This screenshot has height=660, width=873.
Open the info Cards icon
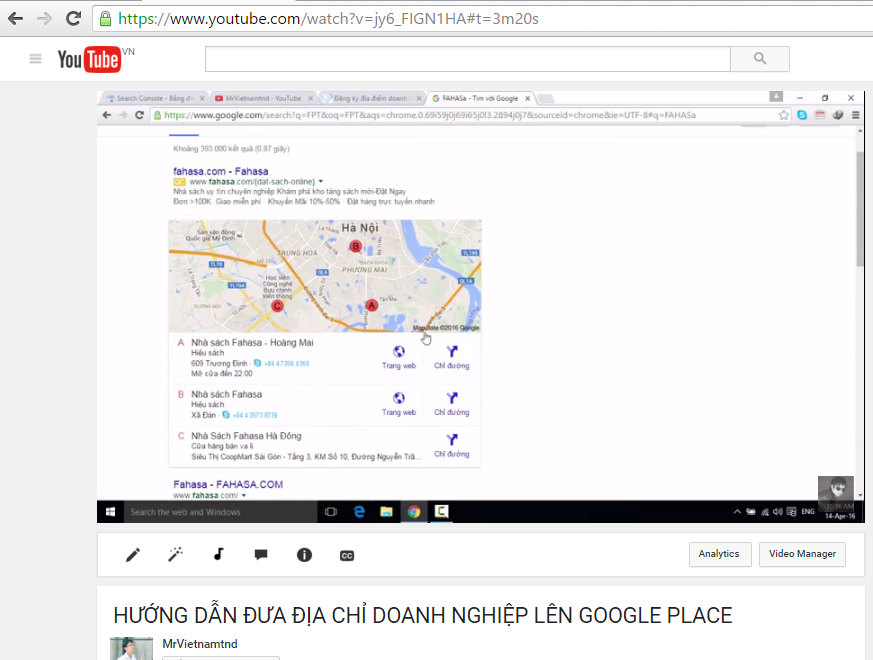(304, 555)
